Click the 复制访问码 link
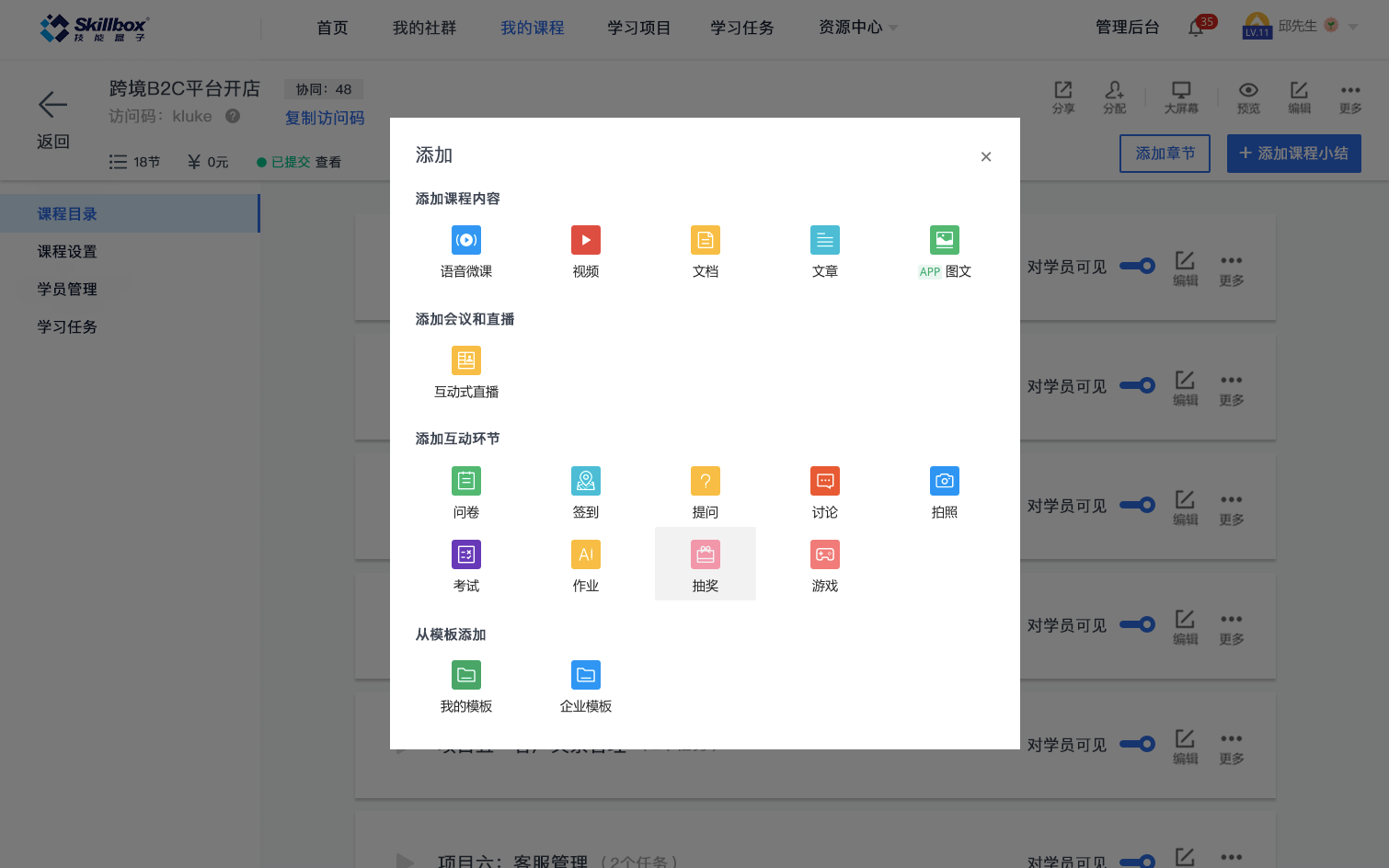This screenshot has height=868, width=1389. [325, 118]
